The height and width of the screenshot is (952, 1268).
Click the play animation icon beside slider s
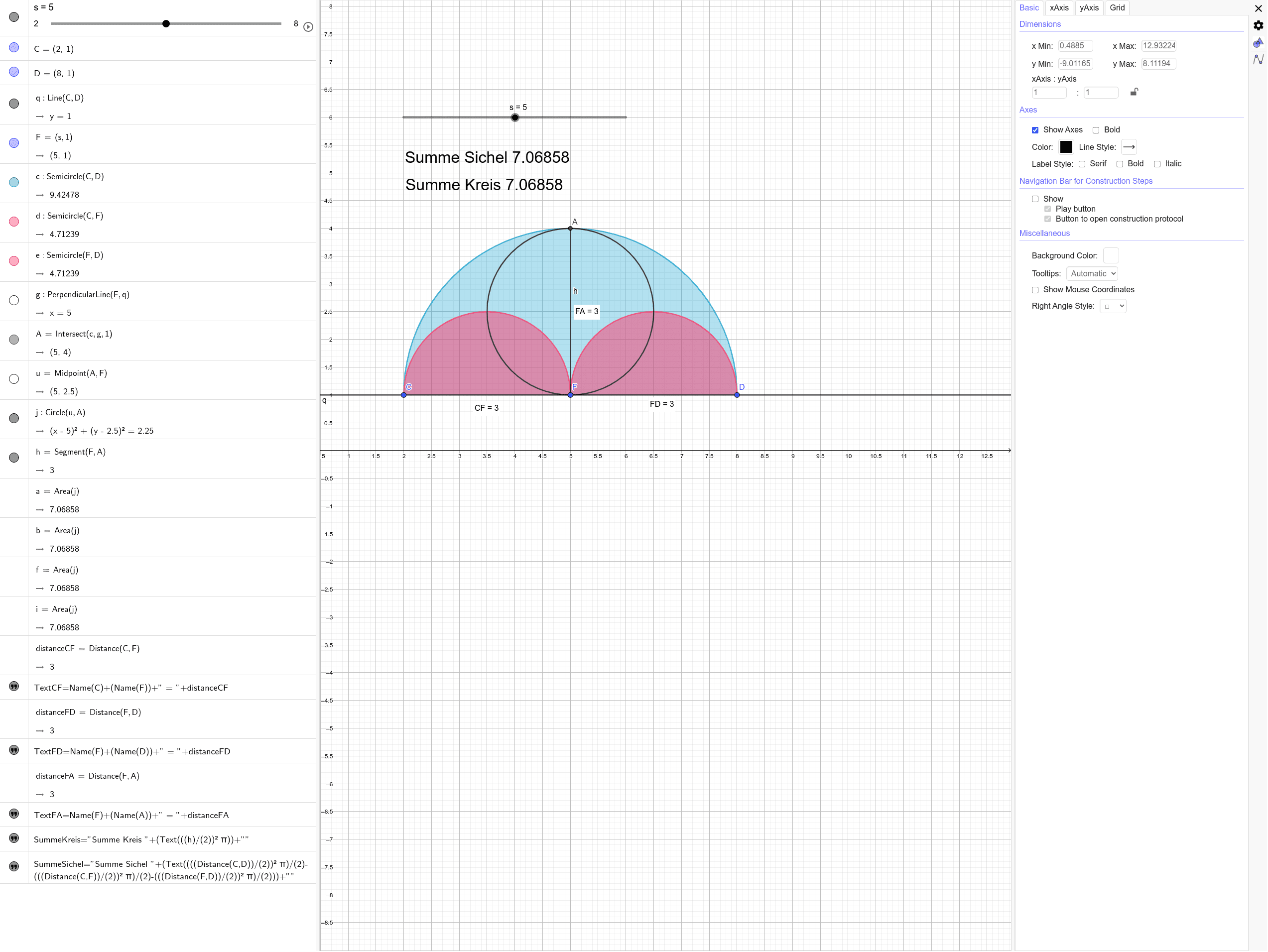pyautogui.click(x=308, y=26)
